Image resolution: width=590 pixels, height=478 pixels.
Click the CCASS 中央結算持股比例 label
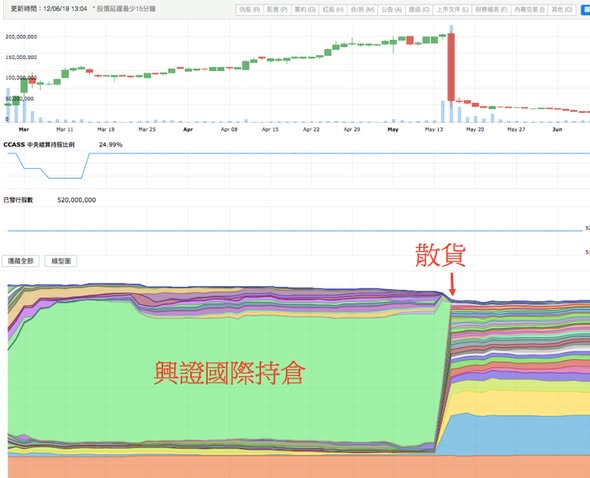tap(39, 145)
